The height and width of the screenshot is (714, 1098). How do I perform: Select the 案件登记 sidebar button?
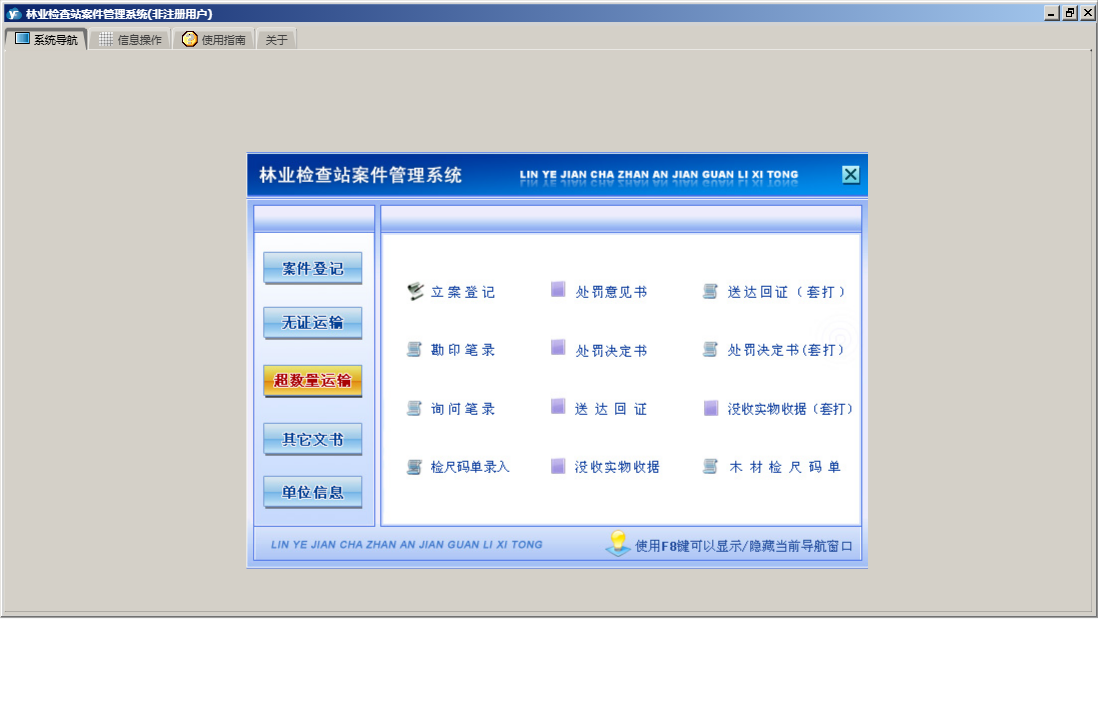[x=312, y=268]
